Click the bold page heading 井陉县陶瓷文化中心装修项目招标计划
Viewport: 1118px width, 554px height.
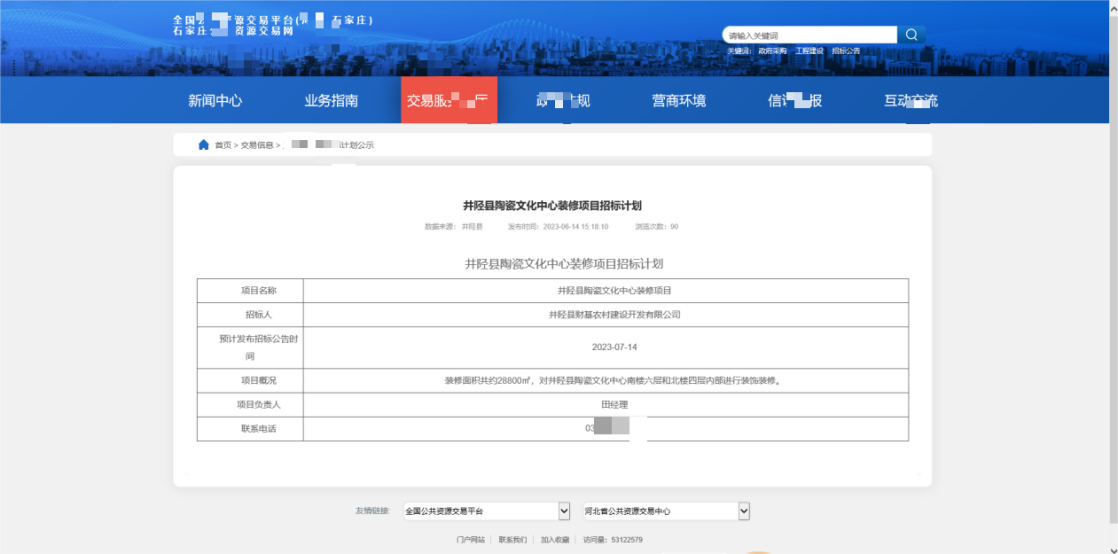pyautogui.click(x=553, y=206)
